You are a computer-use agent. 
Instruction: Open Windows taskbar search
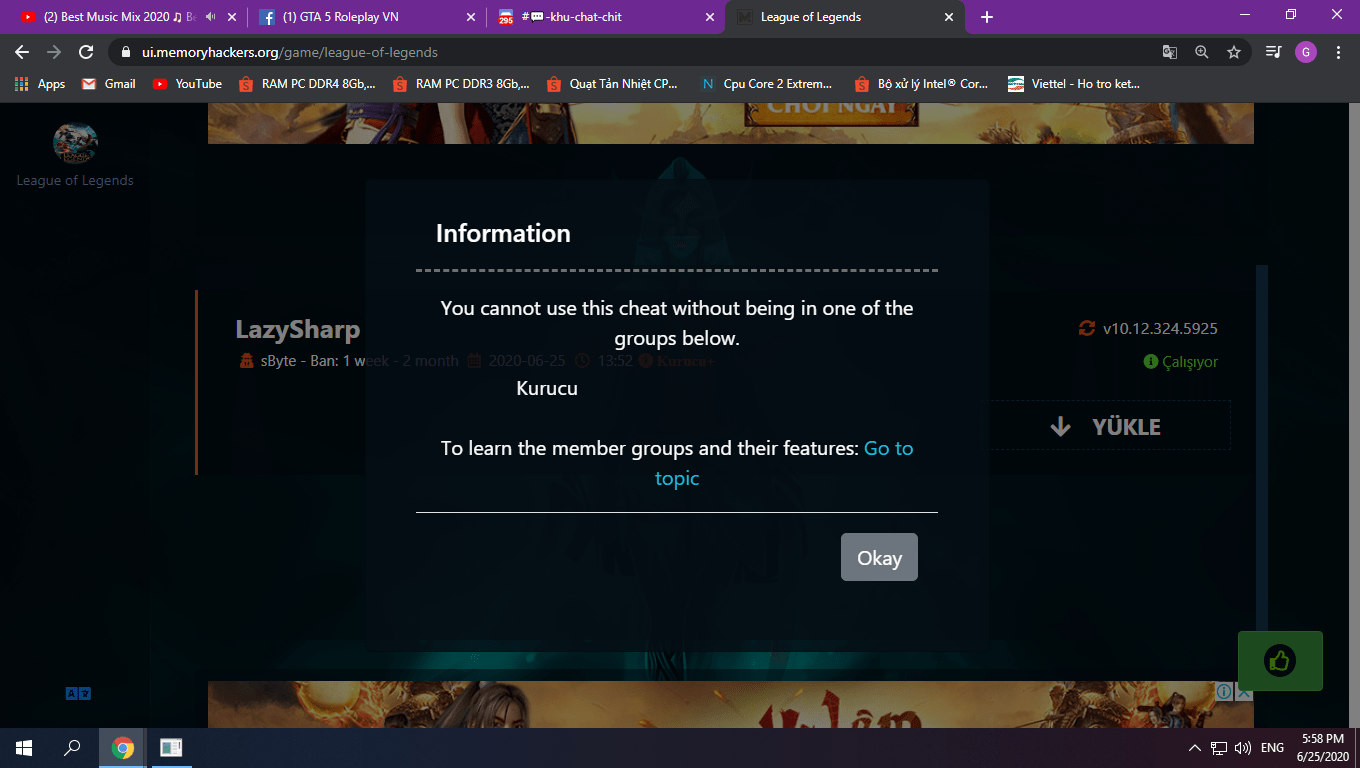pos(72,747)
